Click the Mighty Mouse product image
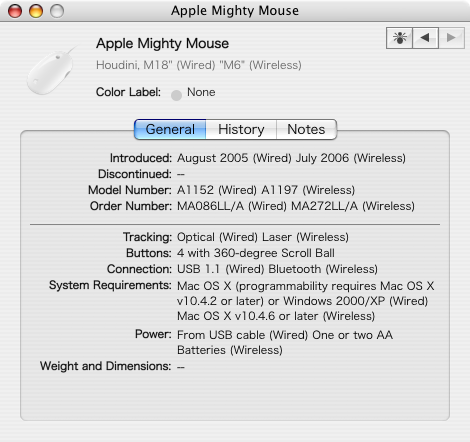The image size is (470, 442). click(52, 71)
